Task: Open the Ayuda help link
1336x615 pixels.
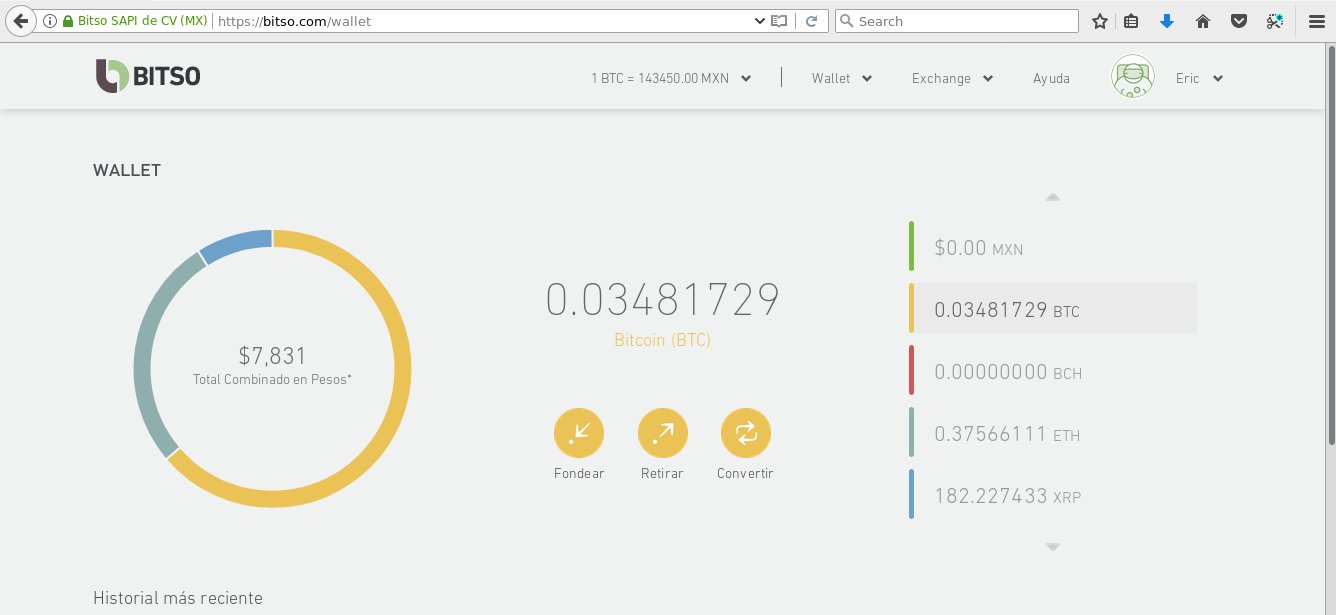Action: point(1051,78)
